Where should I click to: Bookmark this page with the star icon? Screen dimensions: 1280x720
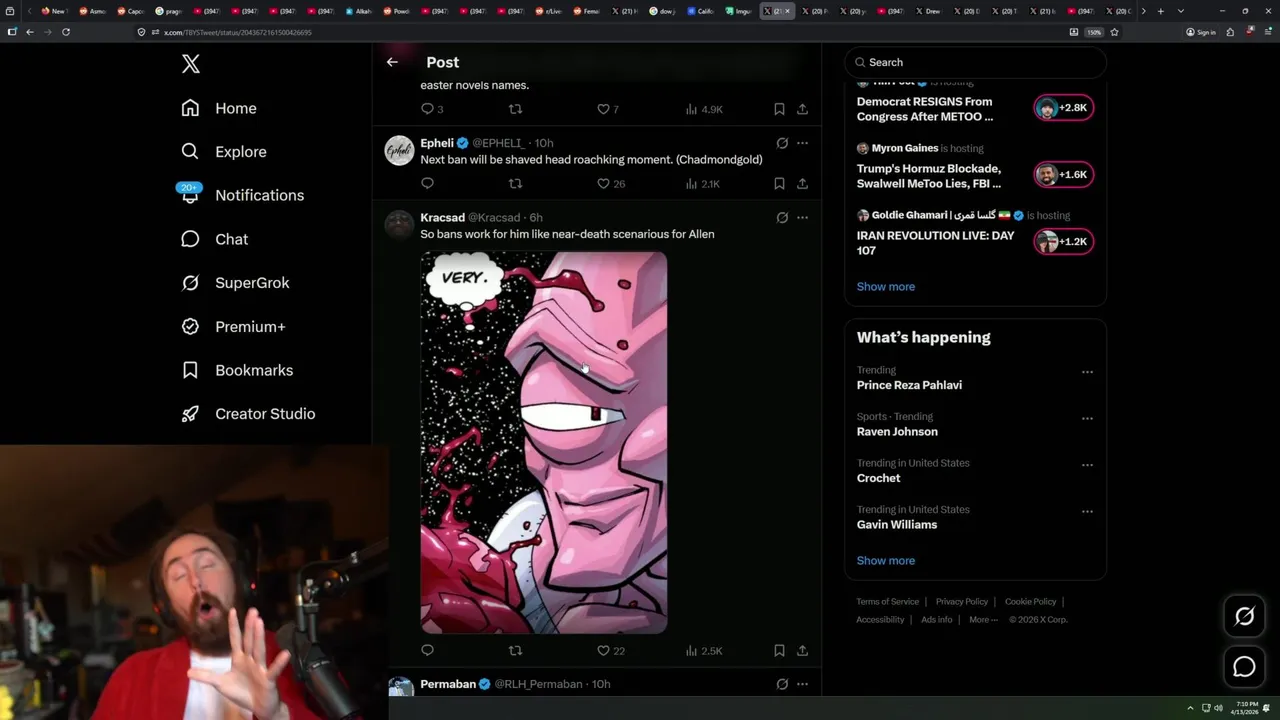pos(1114,32)
